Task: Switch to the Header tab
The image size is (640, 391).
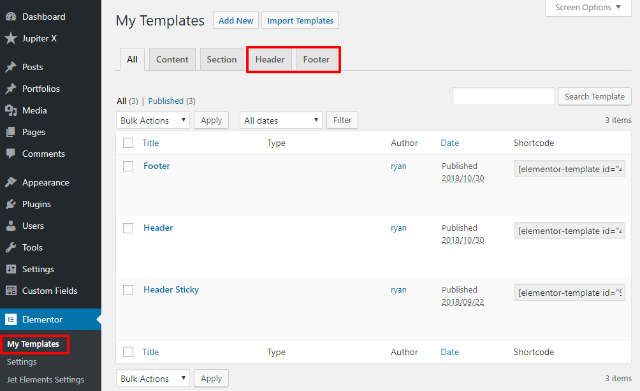Action: click(x=270, y=60)
